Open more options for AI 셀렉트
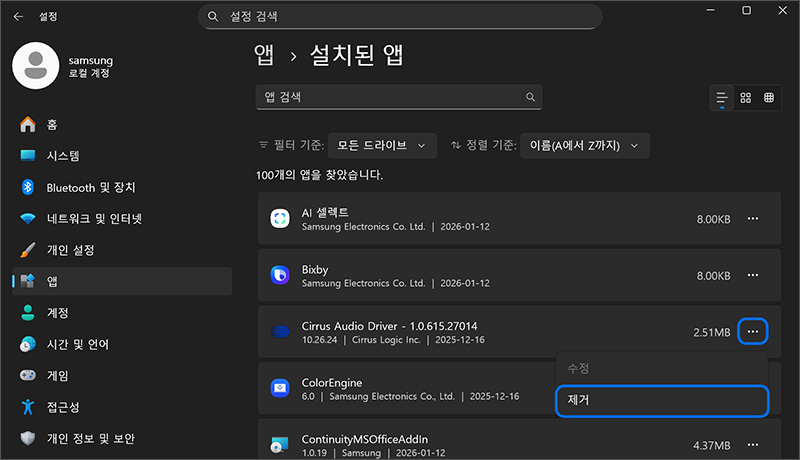Viewport: 800px width, 460px height. tap(753, 219)
